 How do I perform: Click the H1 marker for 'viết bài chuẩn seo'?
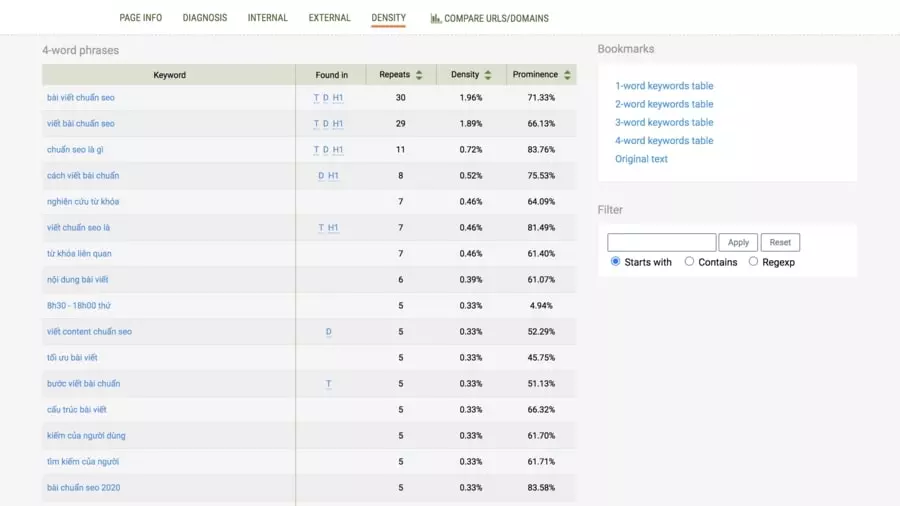pos(338,124)
